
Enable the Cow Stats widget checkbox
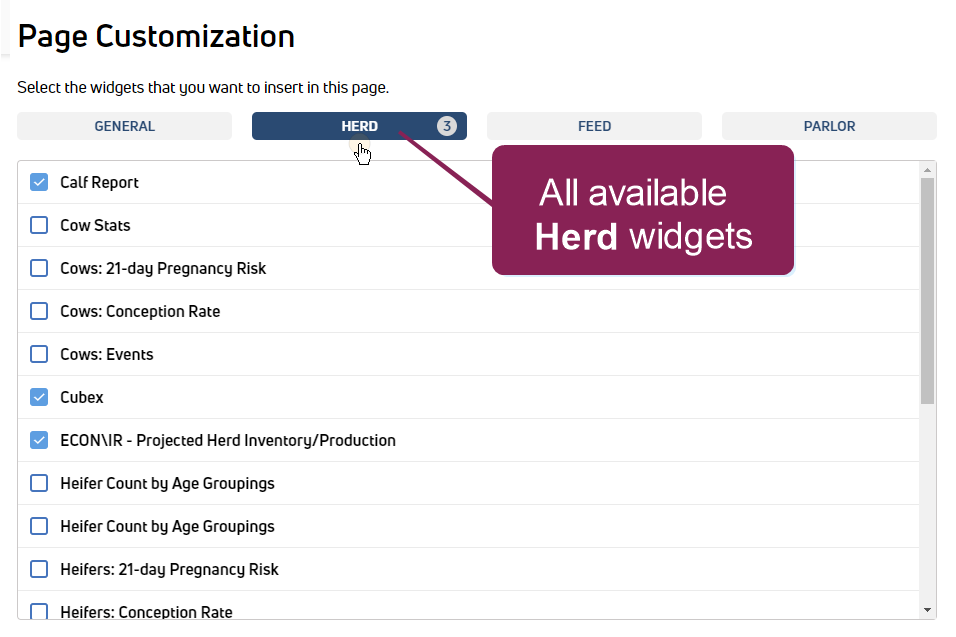coord(39,225)
